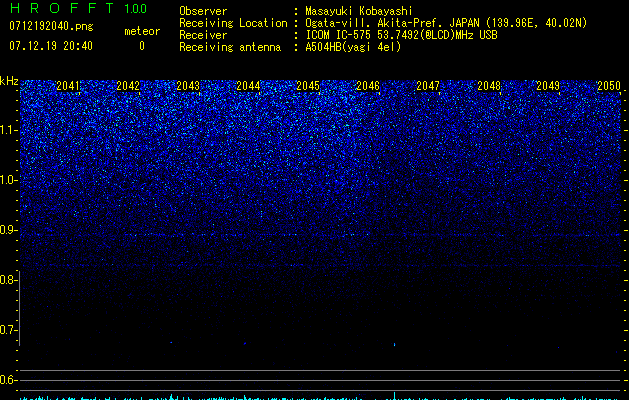Click the Receiving Location label
629x400 pixels.
pyautogui.click(x=233, y=23)
